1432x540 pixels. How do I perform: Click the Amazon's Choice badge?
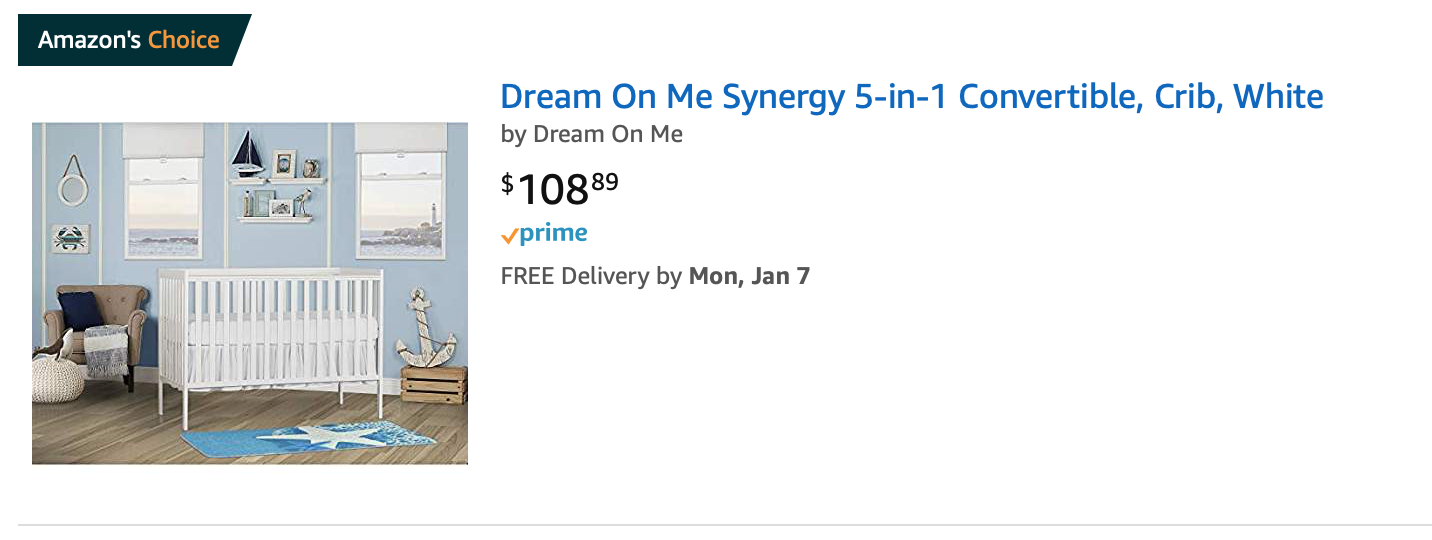pos(130,40)
